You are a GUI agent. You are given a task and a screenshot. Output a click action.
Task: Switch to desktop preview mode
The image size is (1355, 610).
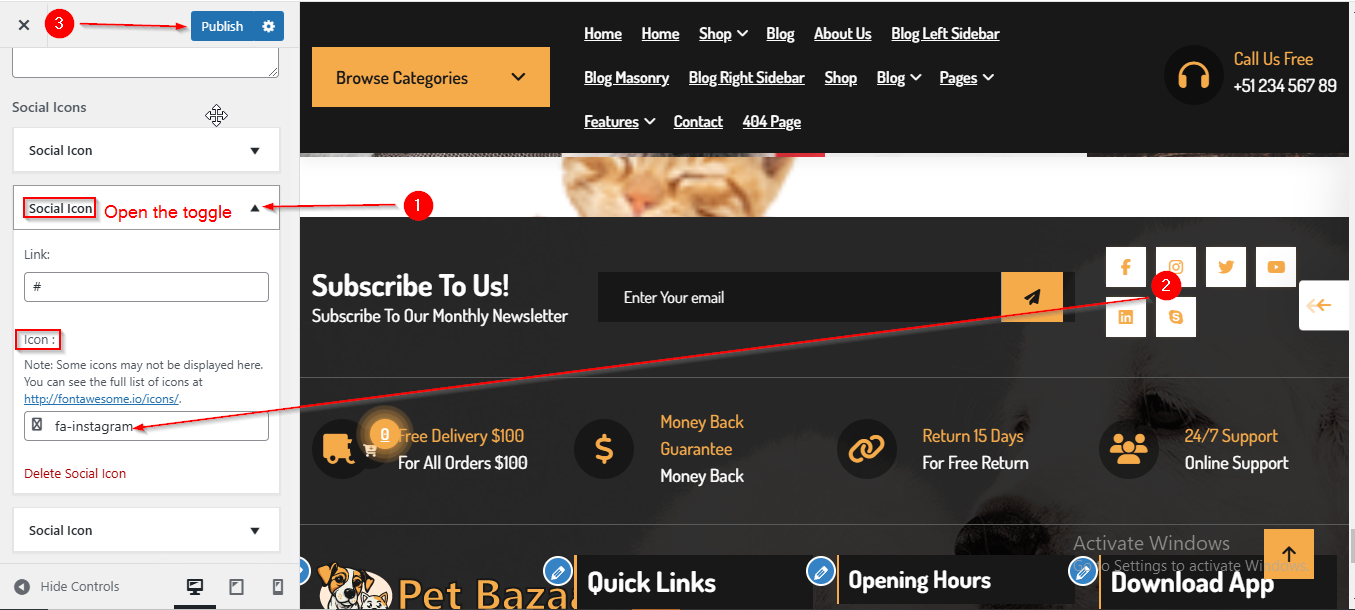coord(195,587)
